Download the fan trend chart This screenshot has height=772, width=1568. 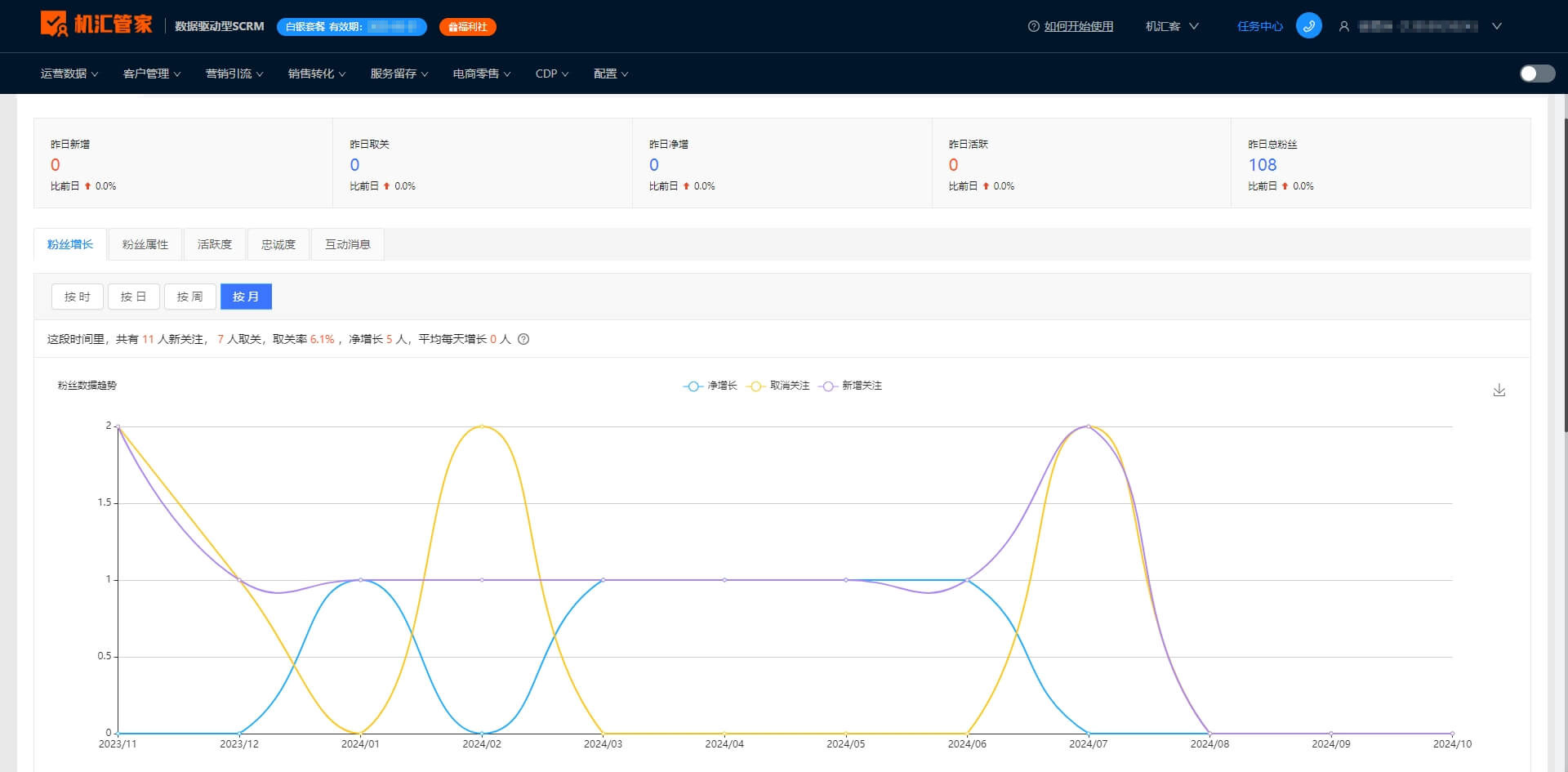coord(1499,390)
